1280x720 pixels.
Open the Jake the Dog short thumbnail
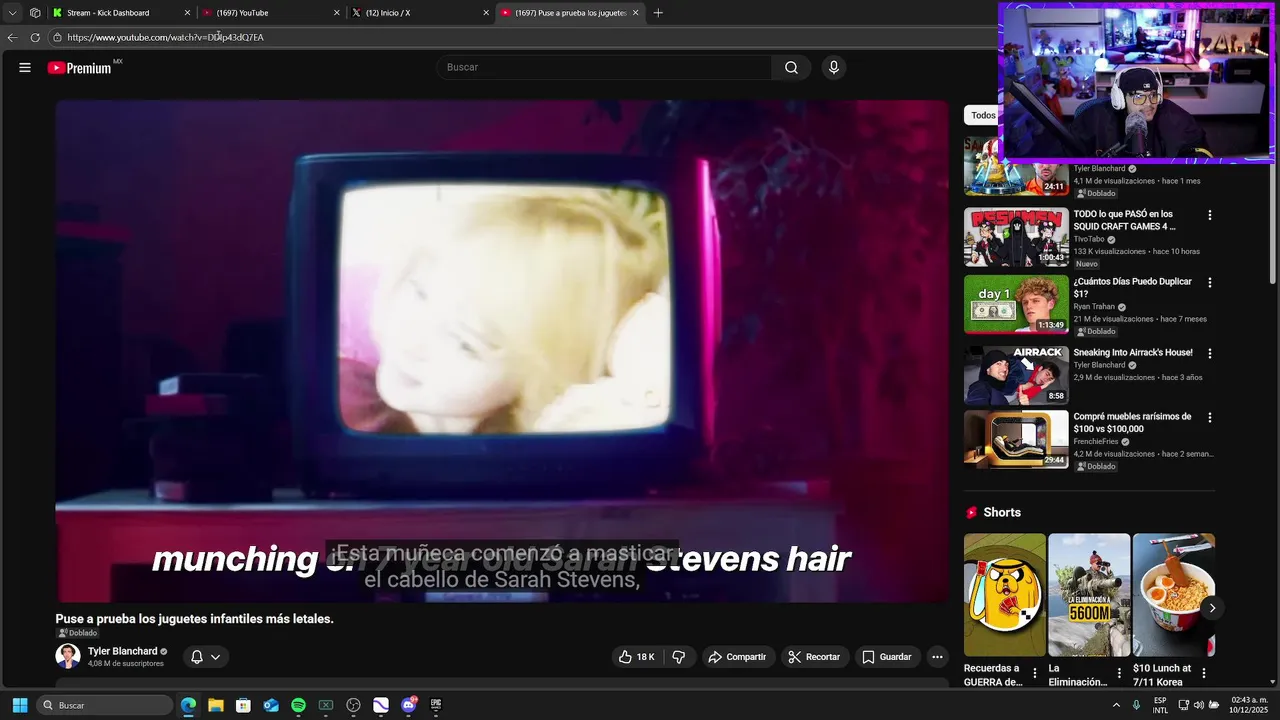[1005, 595]
